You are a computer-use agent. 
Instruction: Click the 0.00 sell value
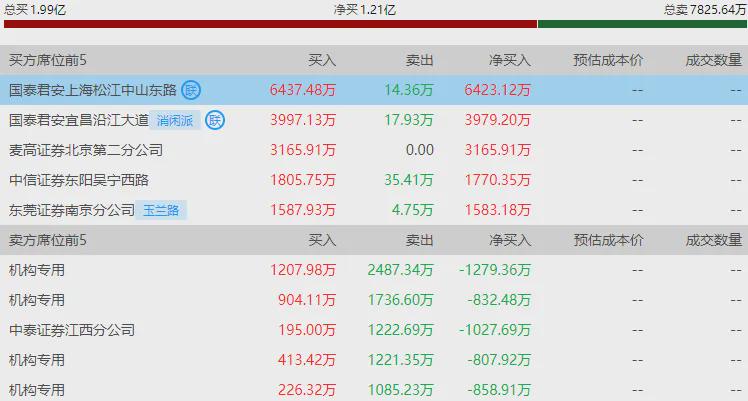(420, 150)
